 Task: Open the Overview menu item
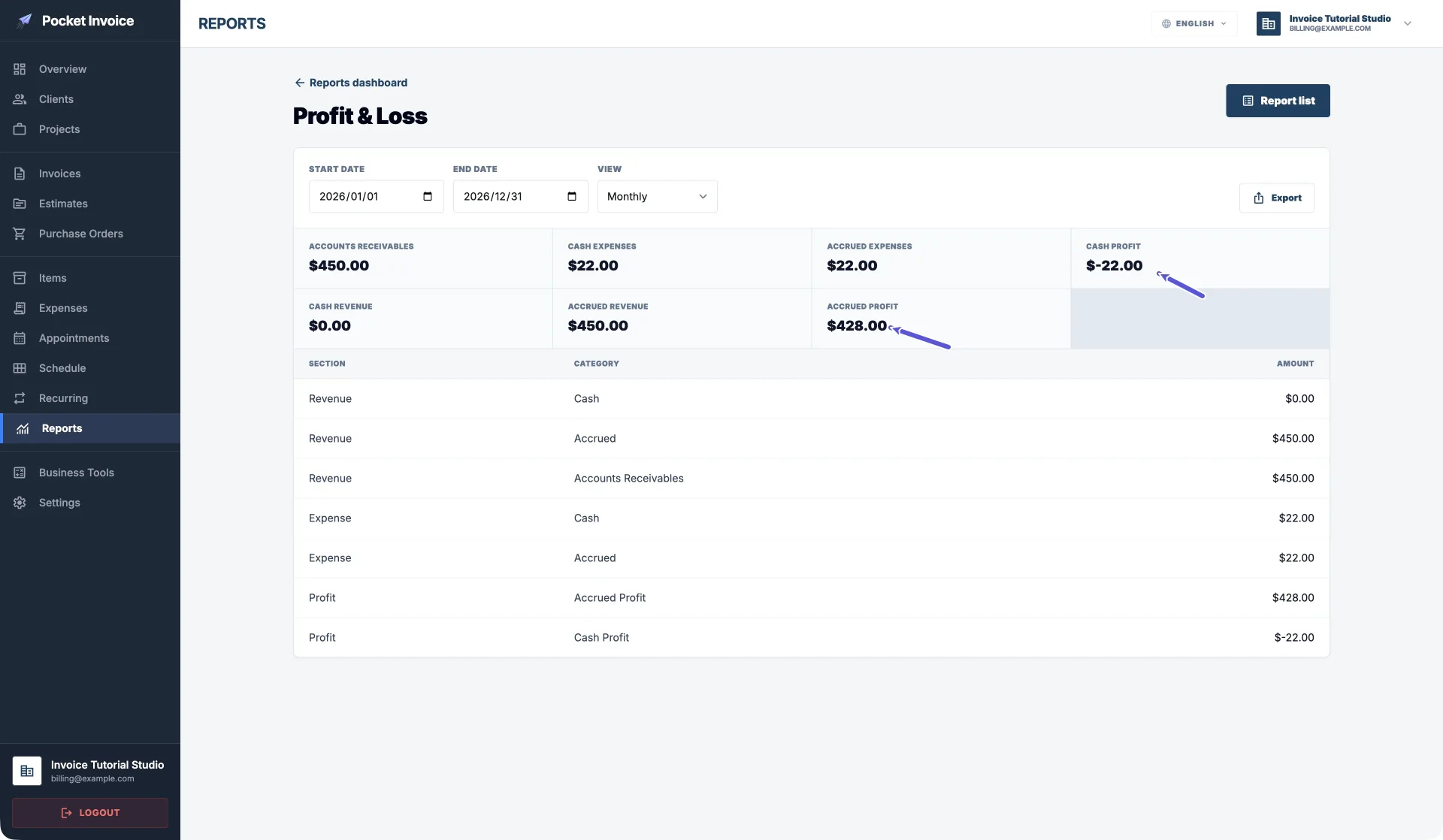(x=90, y=69)
